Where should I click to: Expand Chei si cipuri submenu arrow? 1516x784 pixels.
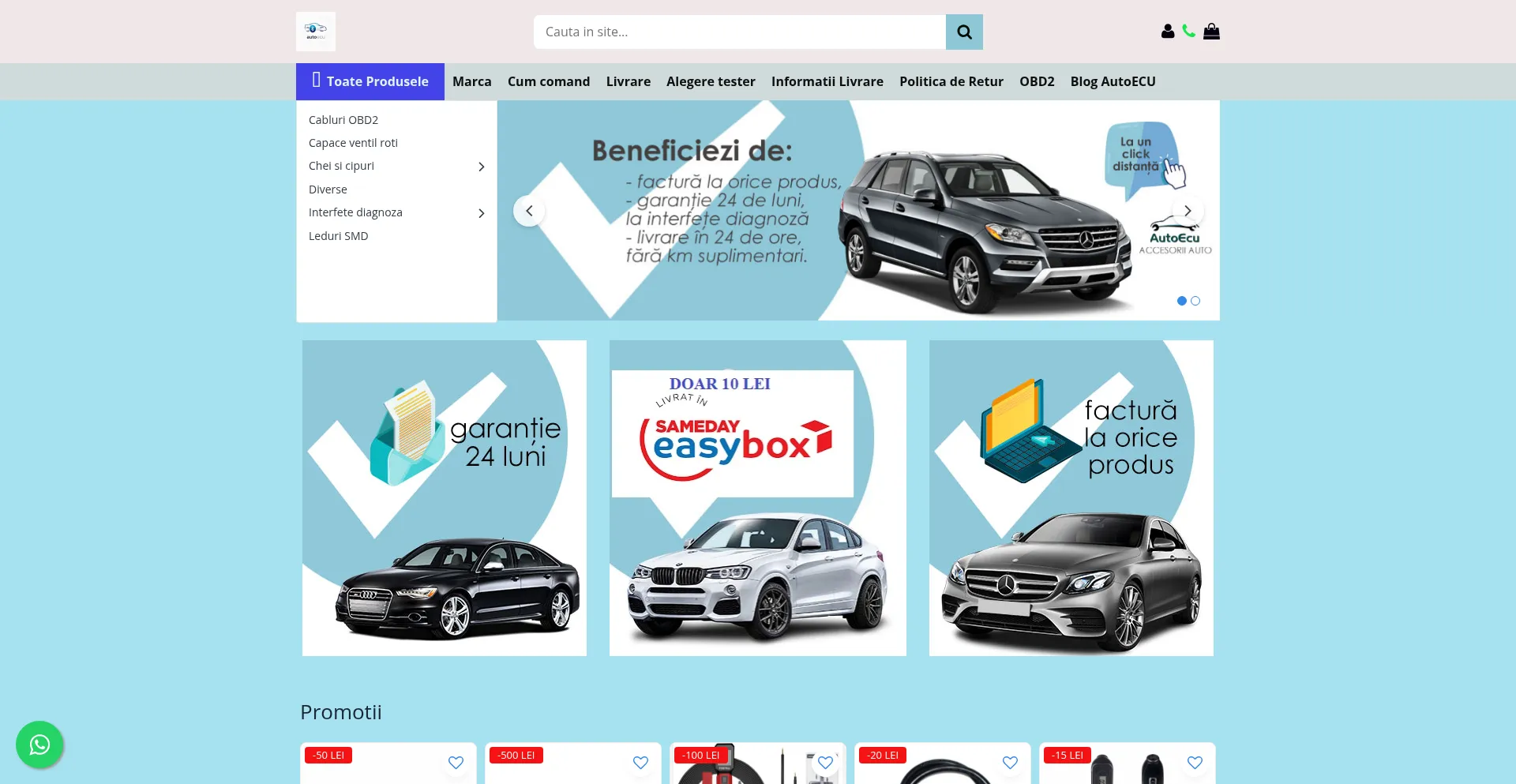[x=481, y=167]
